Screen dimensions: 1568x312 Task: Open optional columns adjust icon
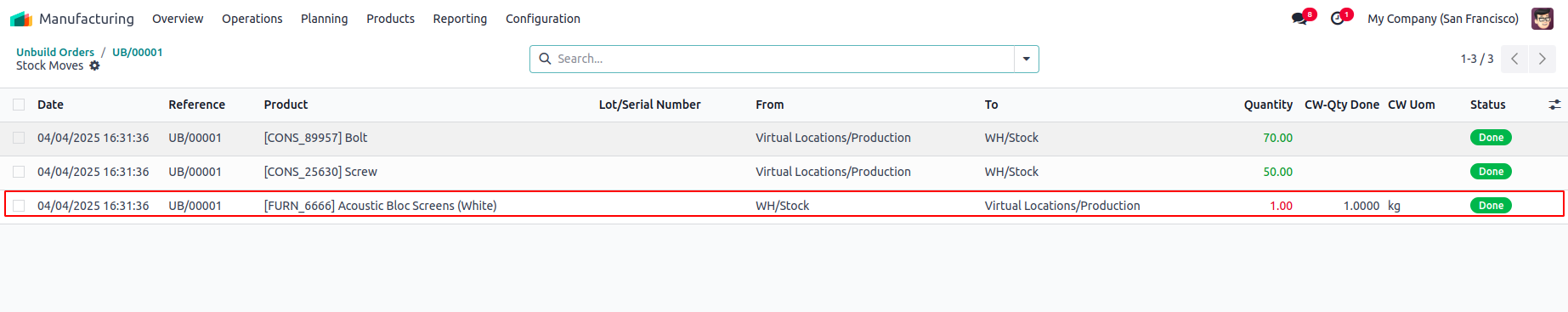click(x=1554, y=105)
